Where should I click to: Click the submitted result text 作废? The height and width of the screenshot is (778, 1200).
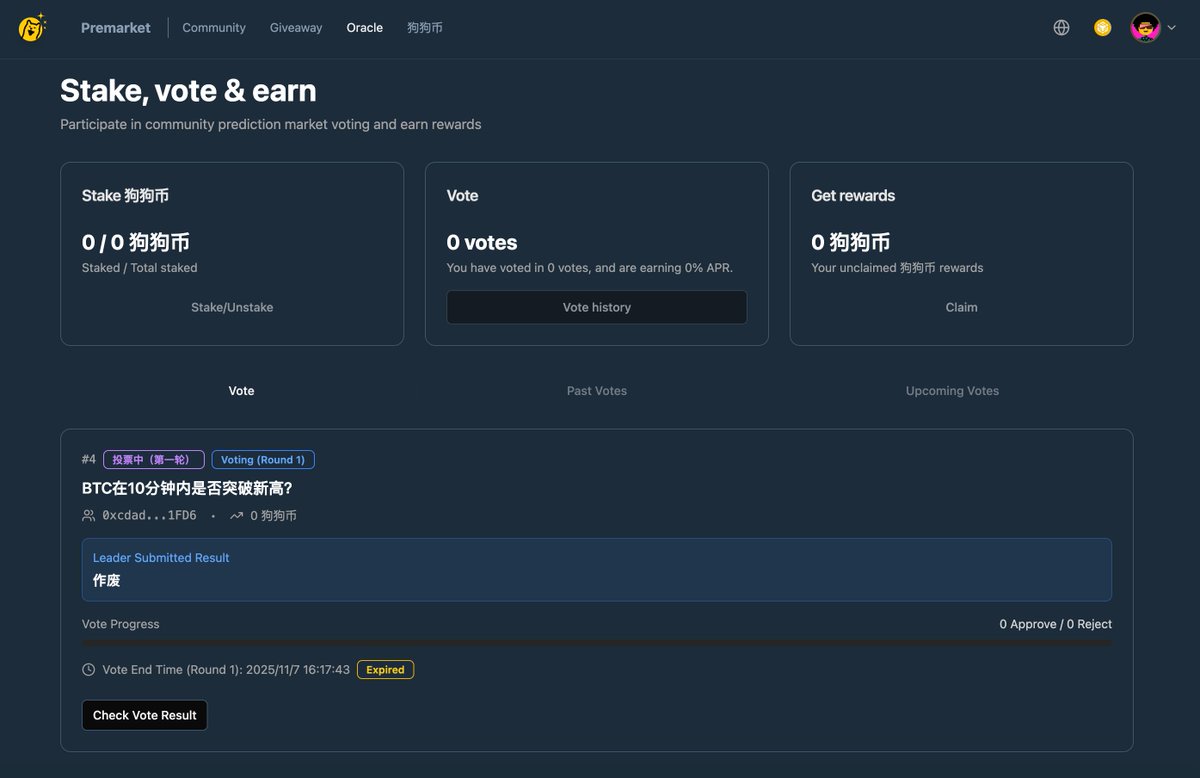[107, 580]
